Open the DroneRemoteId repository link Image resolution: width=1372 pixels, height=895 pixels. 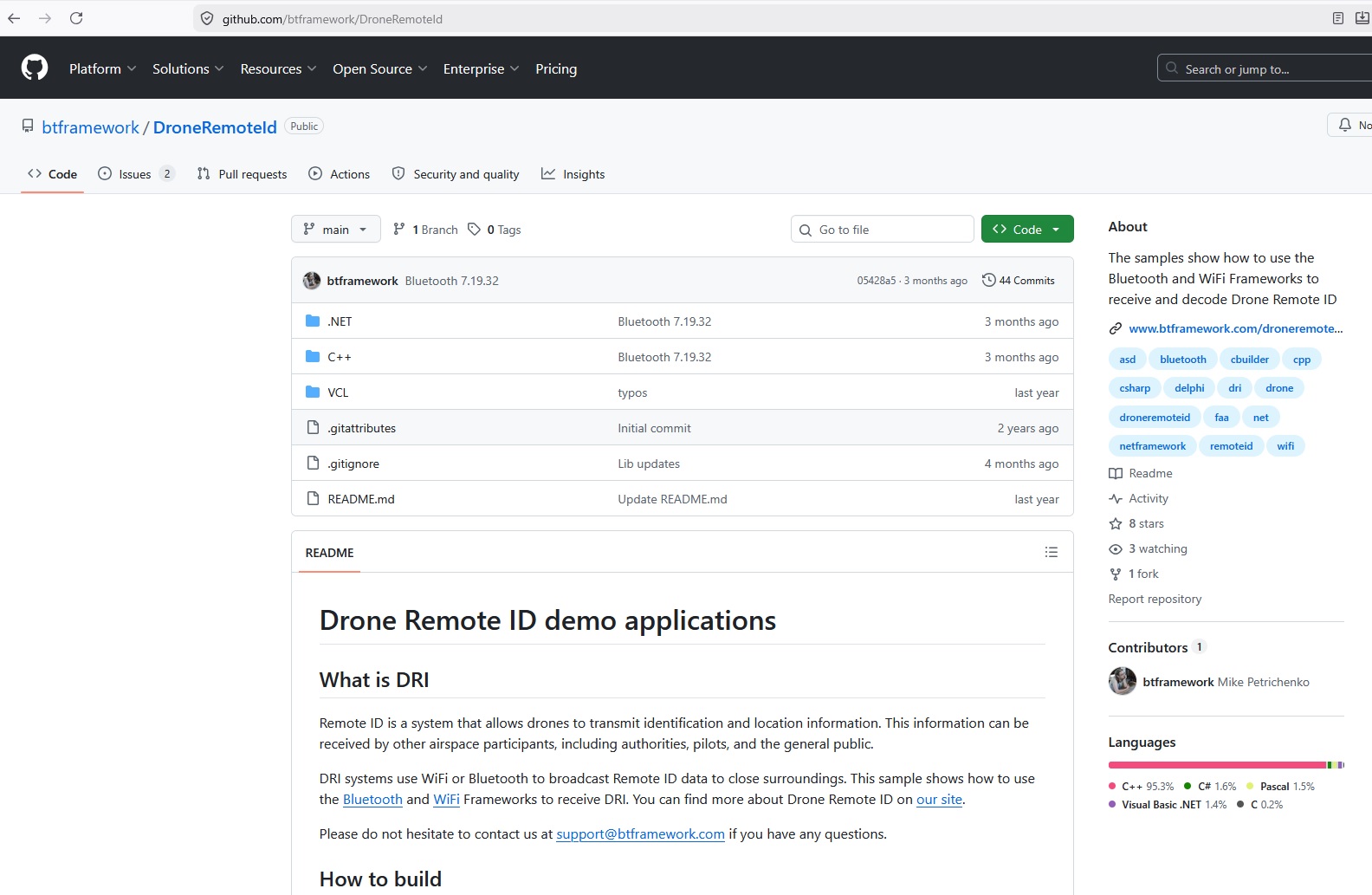click(215, 127)
